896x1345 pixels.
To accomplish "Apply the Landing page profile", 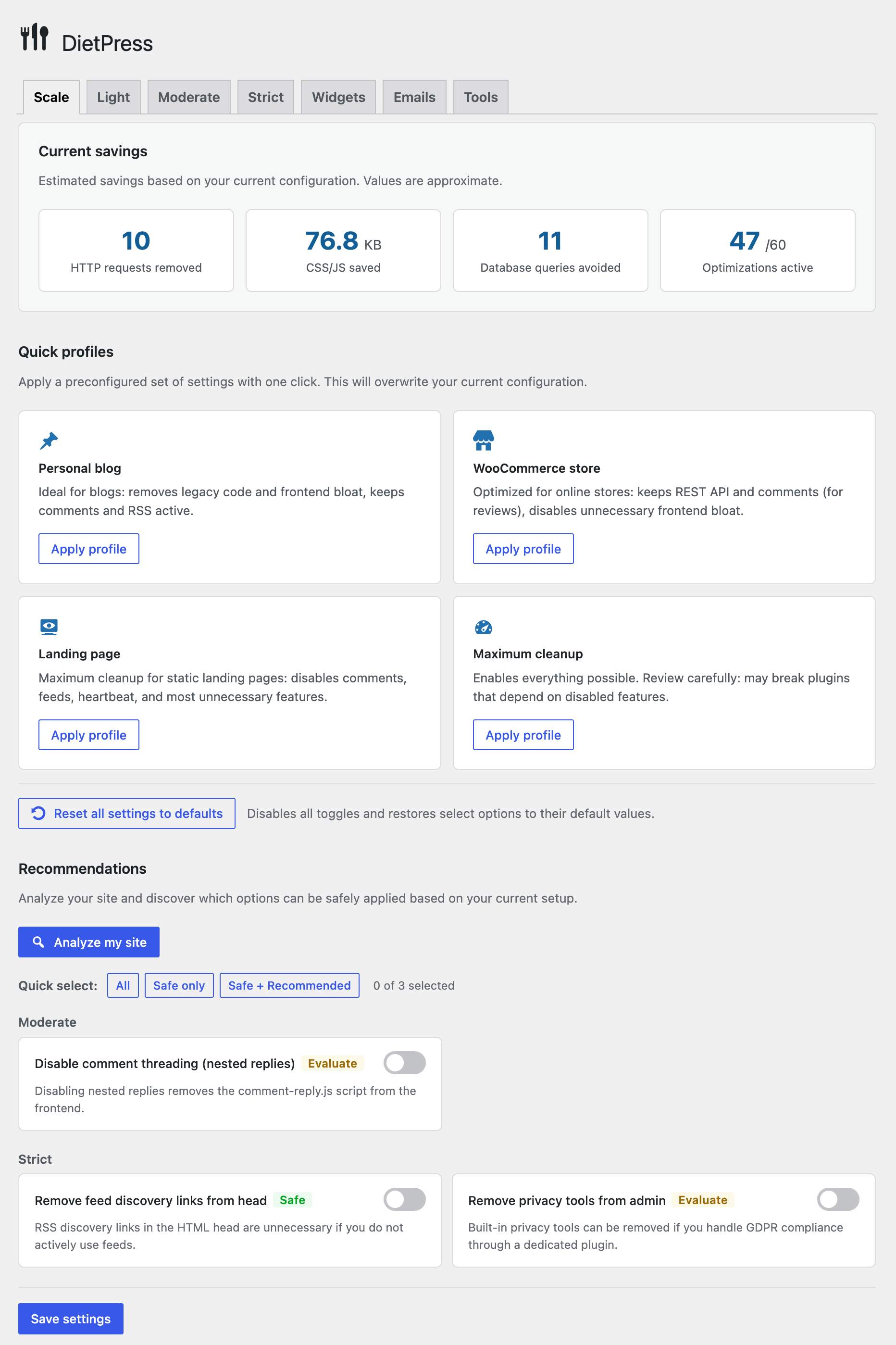I will [x=88, y=734].
